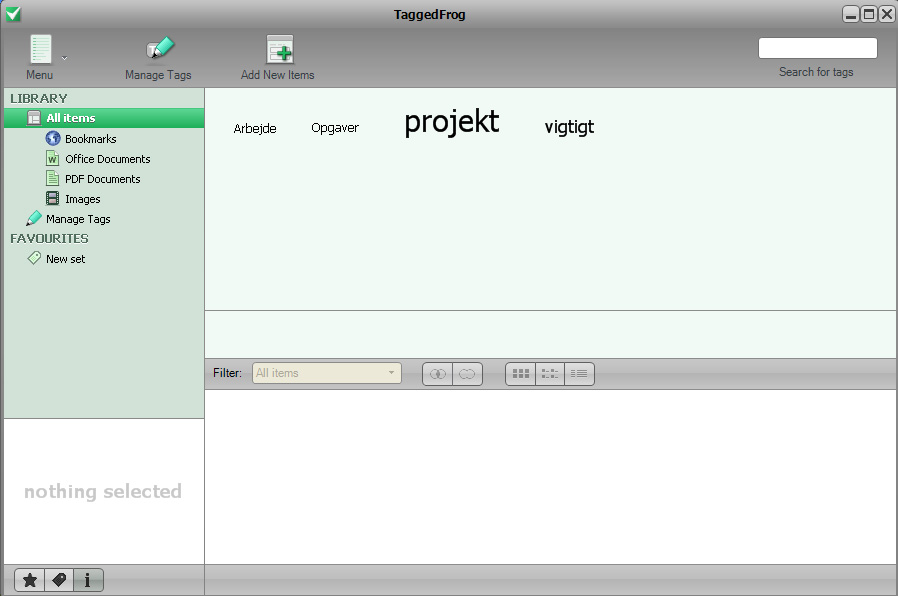Show the Images library category

tap(82, 199)
